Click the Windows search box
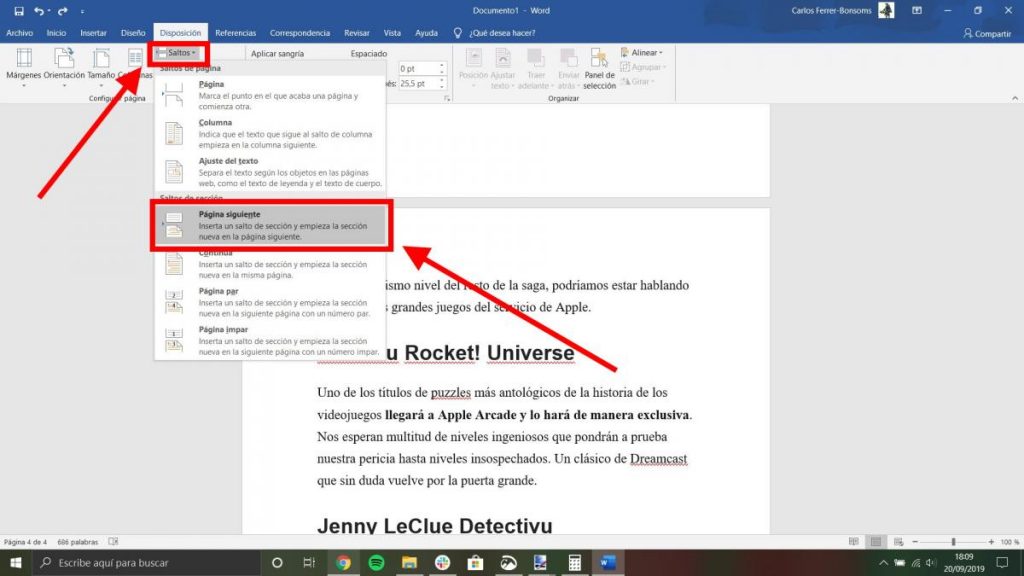The image size is (1024, 576). click(x=140, y=562)
